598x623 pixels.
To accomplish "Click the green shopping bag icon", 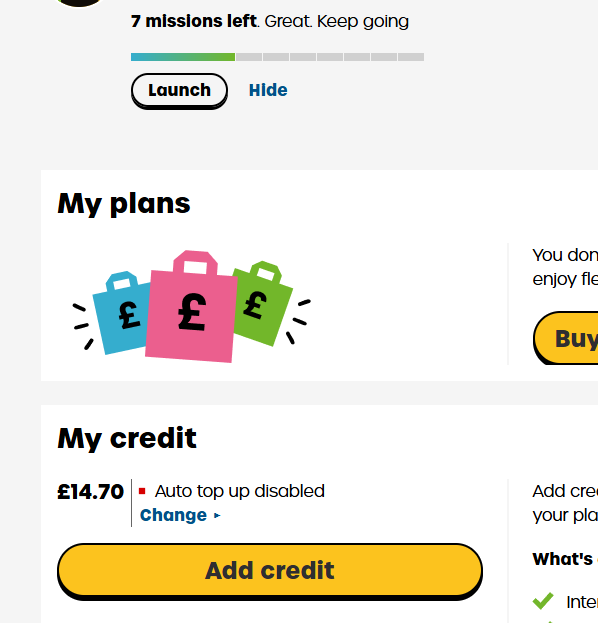I will click(263, 304).
